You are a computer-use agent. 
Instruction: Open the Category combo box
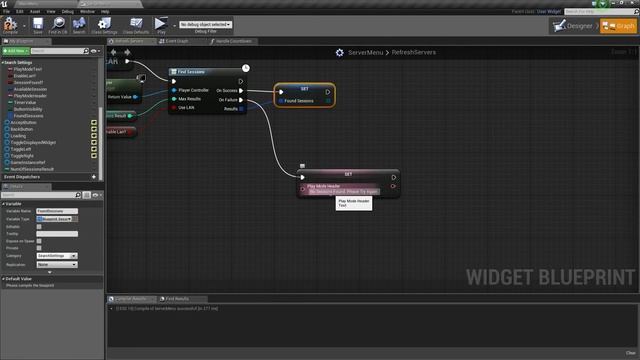[x=57, y=256]
